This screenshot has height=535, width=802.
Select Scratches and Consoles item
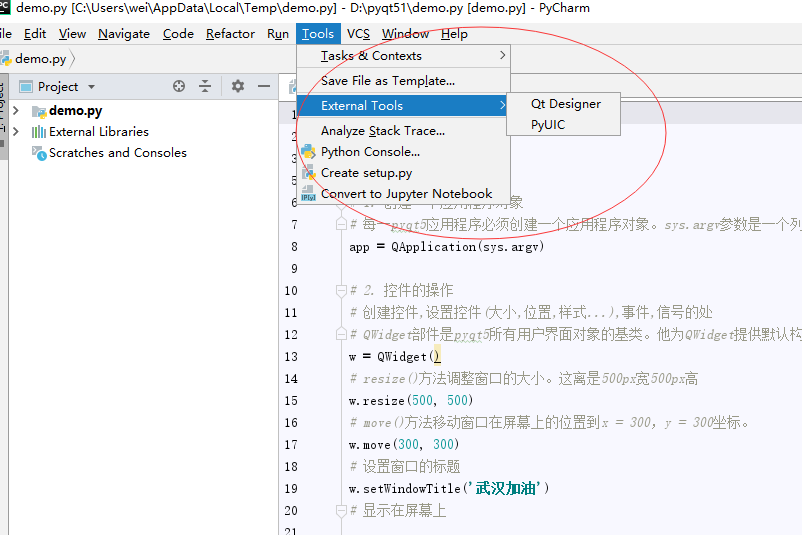click(x=118, y=153)
